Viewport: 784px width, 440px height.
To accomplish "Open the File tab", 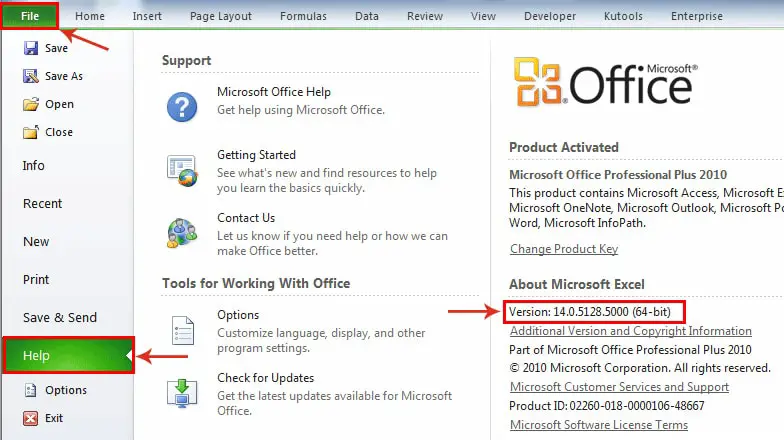I will coord(30,16).
